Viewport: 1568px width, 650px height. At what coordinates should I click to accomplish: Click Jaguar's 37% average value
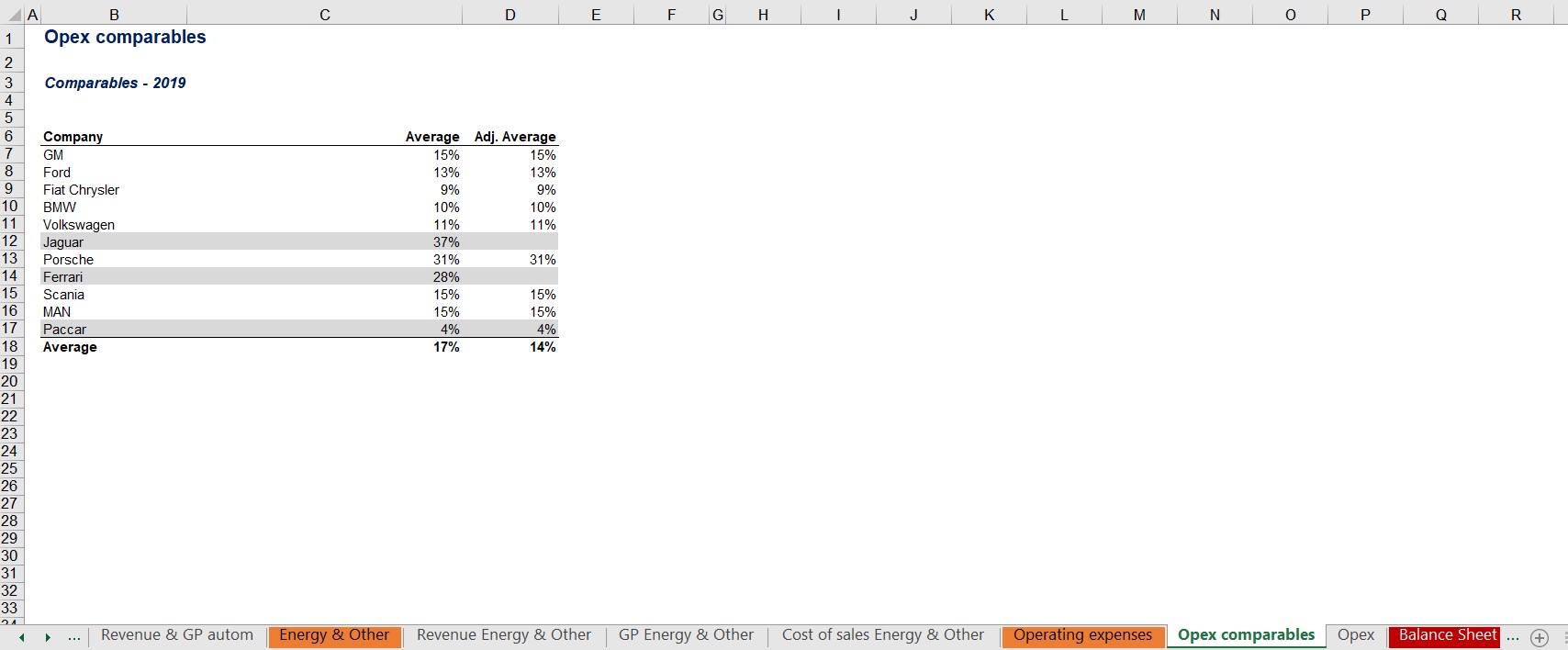click(x=446, y=242)
